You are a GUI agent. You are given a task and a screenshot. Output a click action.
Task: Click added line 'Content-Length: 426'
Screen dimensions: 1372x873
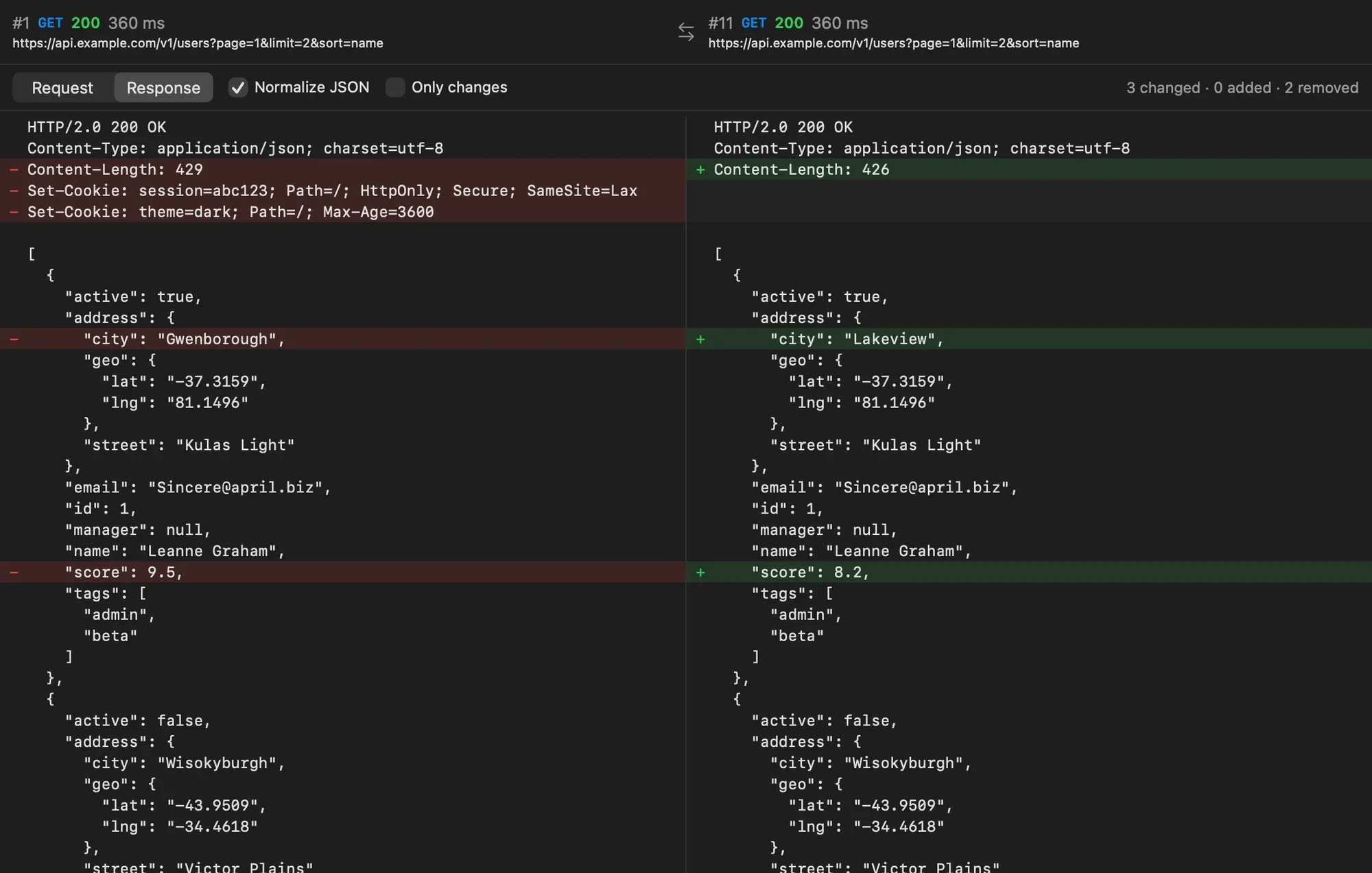tap(1029, 169)
